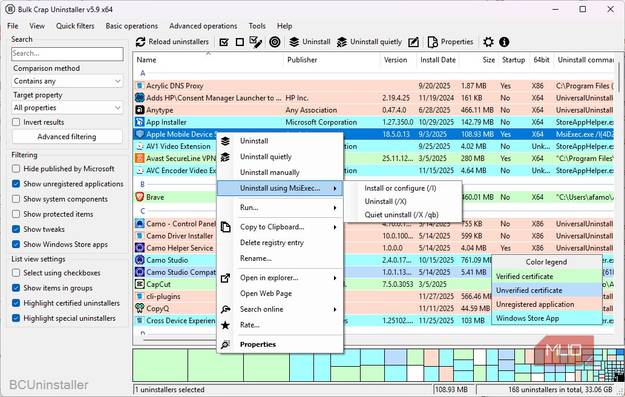Click the Search online menu icon
625x397 pixels.
point(226,309)
